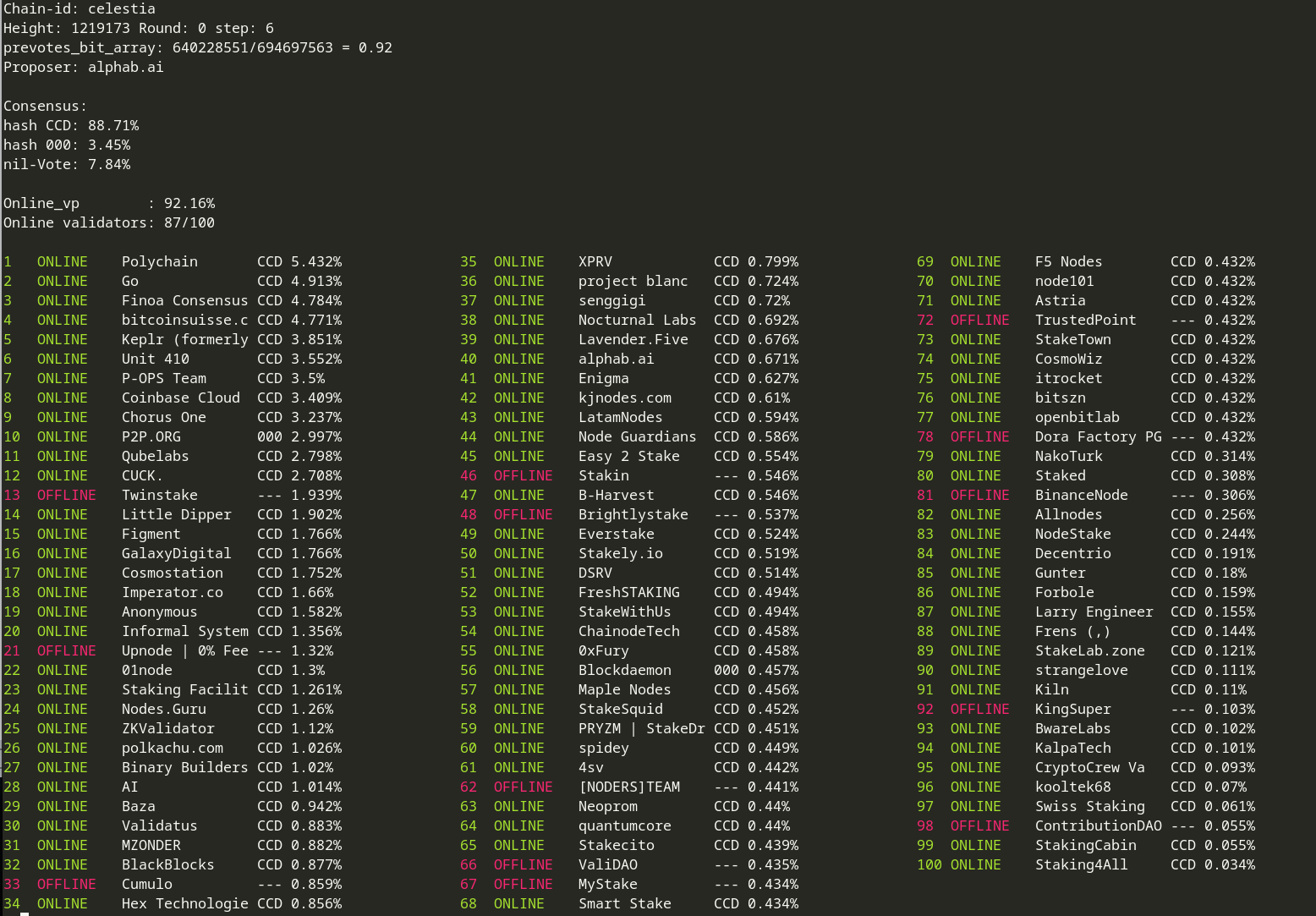
Task: Select the Figment validator name
Action: pos(151,534)
